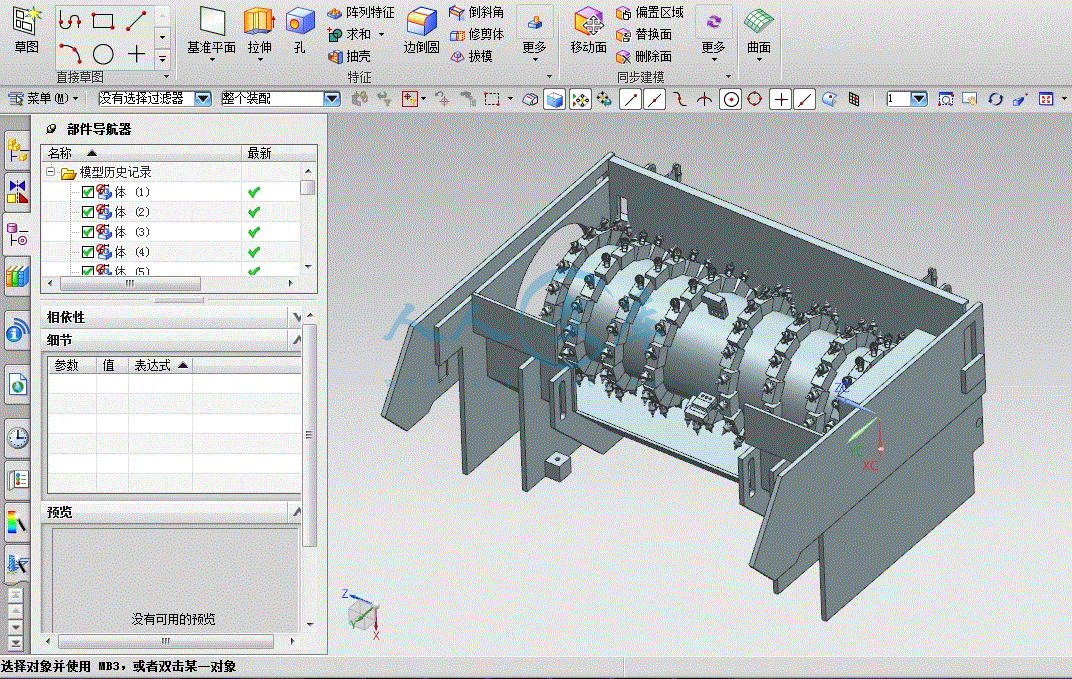This screenshot has width=1072, height=679.
Task: Click the 表达式 column header
Action: [x=161, y=366]
